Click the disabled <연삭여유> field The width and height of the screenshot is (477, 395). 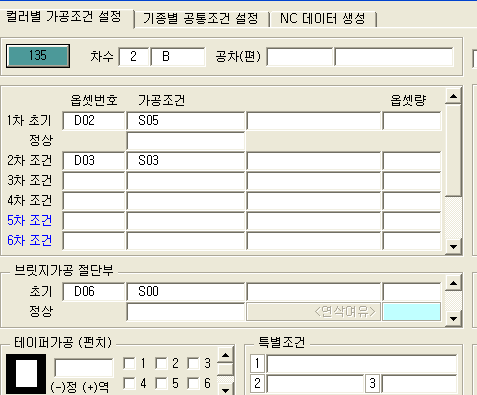pos(313,312)
